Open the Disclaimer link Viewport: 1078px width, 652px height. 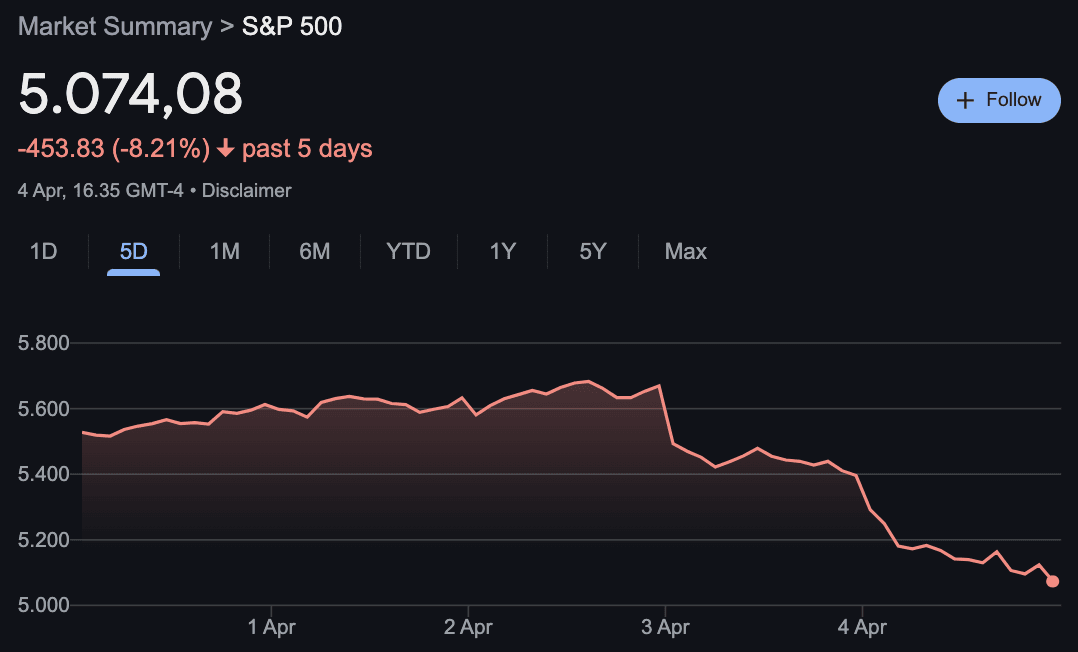pyautogui.click(x=246, y=190)
